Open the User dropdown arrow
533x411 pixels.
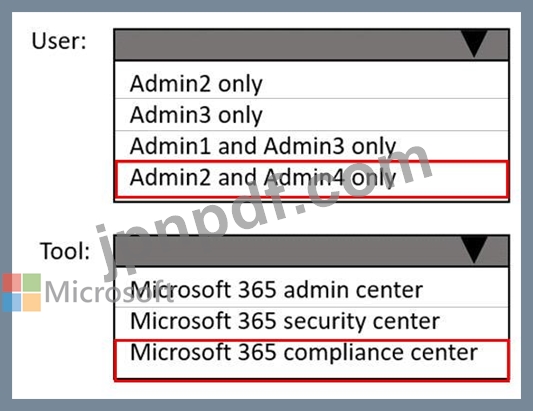tap(475, 44)
